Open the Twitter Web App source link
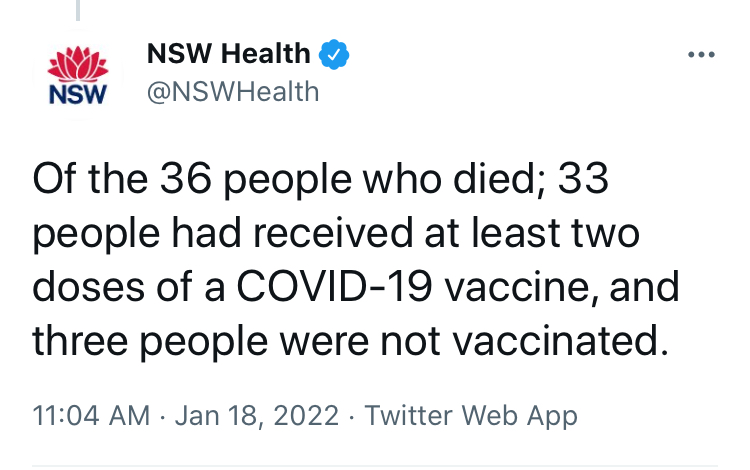The width and height of the screenshot is (750, 470). [471, 416]
